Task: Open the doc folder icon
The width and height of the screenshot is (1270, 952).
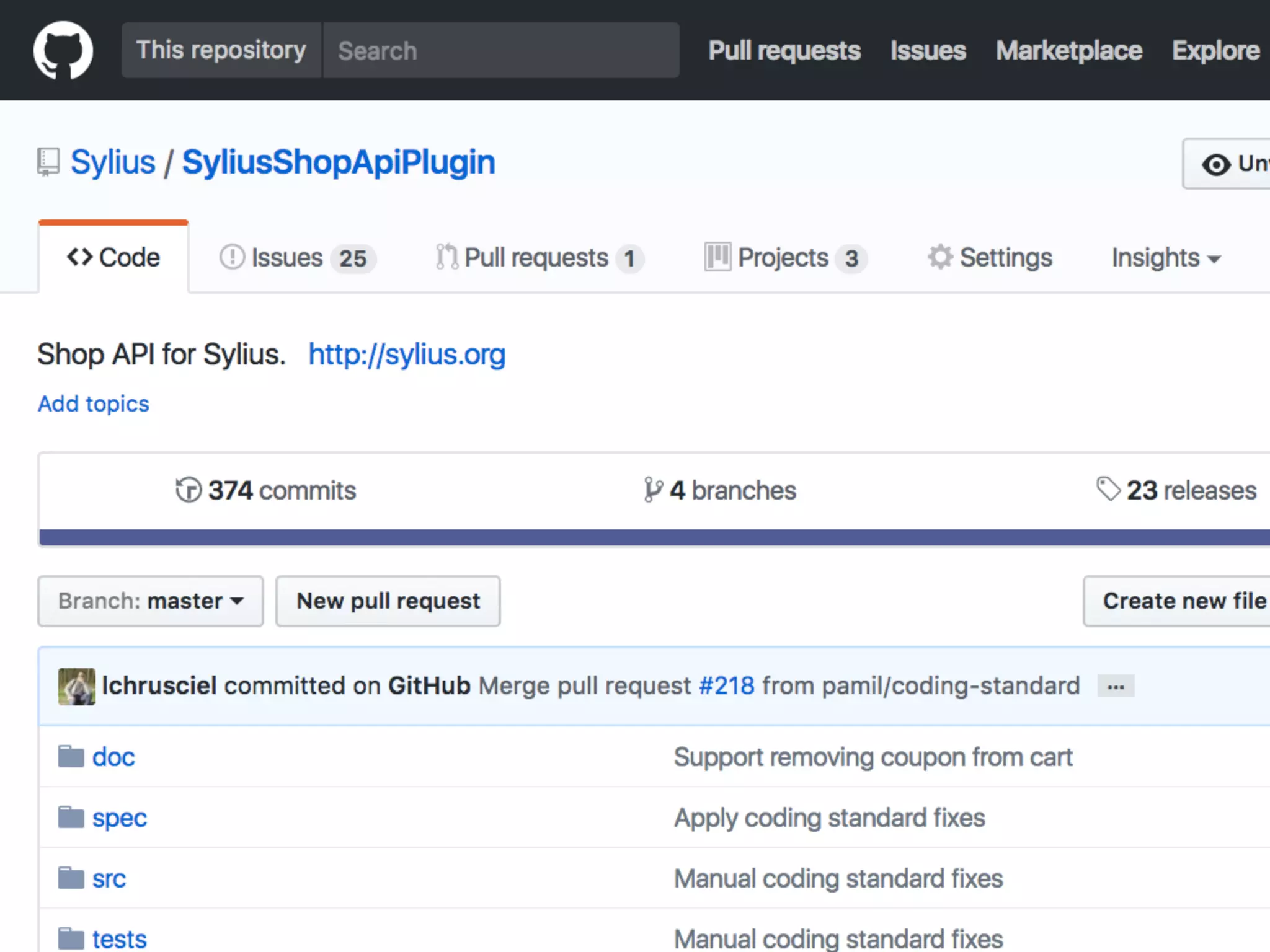Action: 71,757
